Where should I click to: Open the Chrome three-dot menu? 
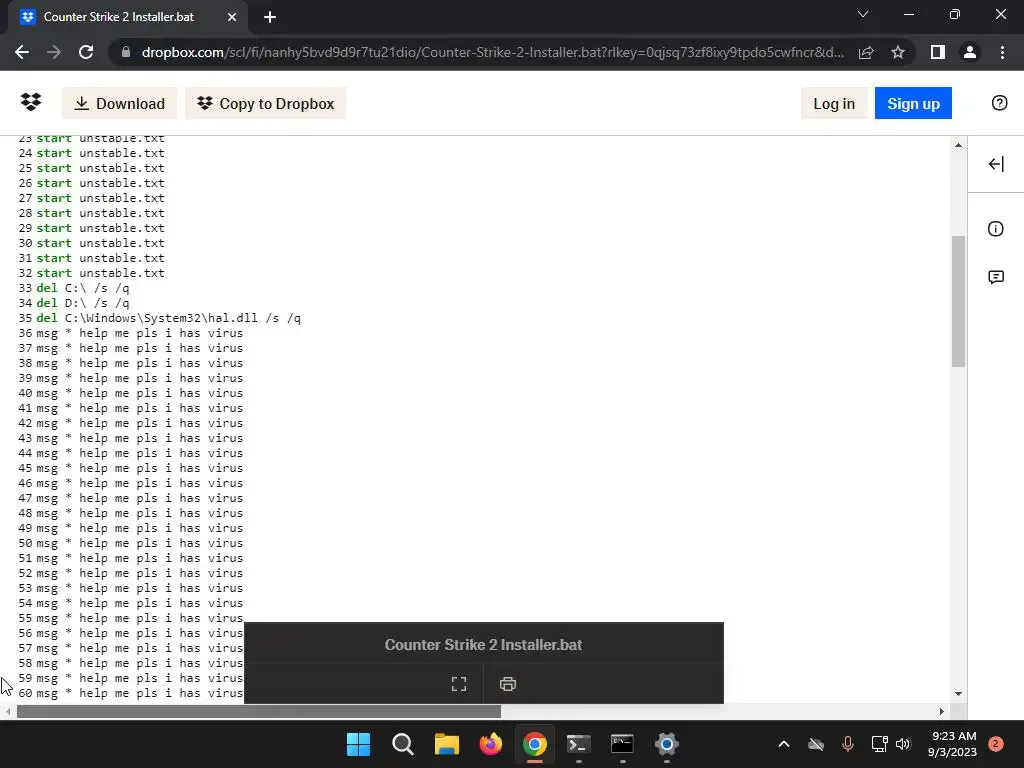pyautogui.click(x=1002, y=52)
